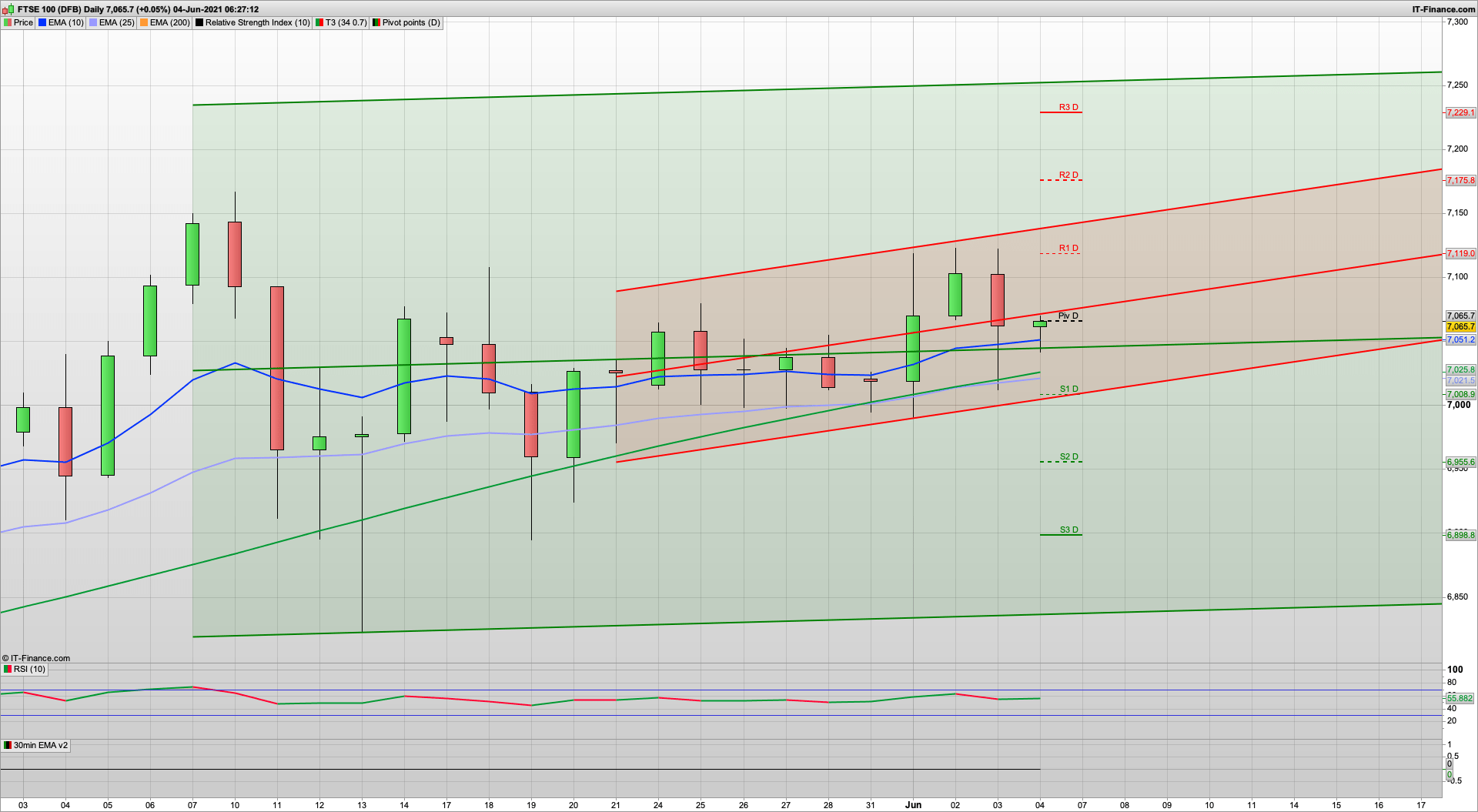Select the lavender EMA (25) indicator icon
Viewport: 1478px width, 812px height.
pos(93,22)
